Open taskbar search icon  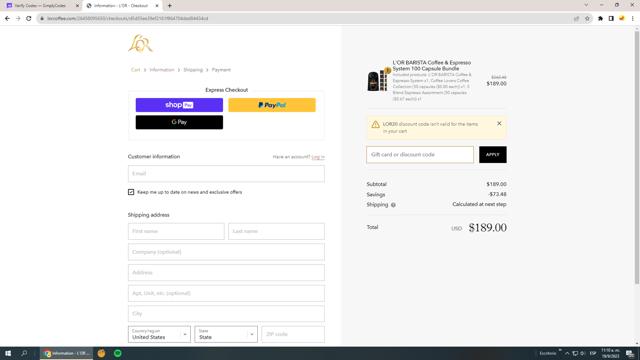(x=24, y=353)
